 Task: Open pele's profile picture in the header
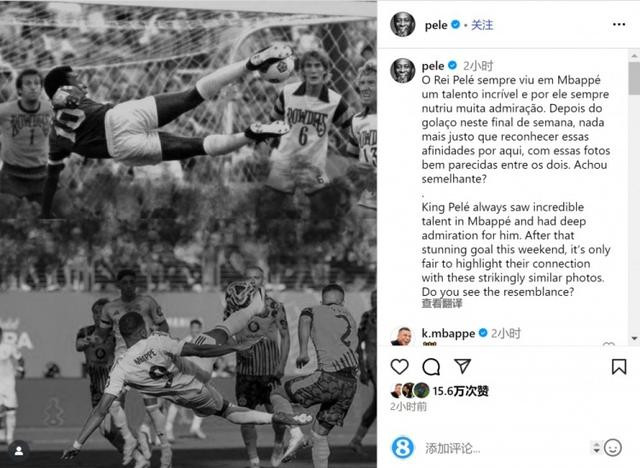tap(403, 24)
